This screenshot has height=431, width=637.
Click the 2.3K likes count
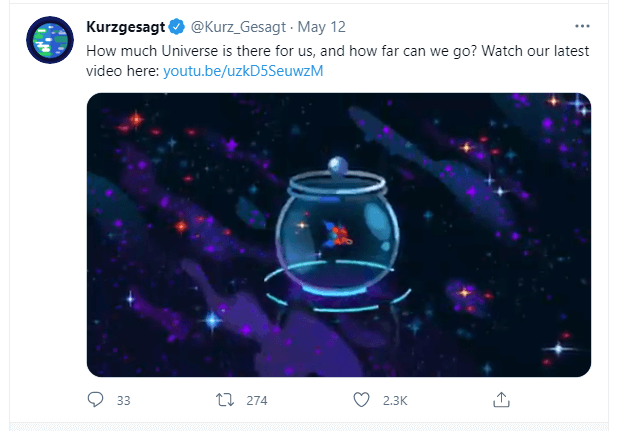coord(395,401)
